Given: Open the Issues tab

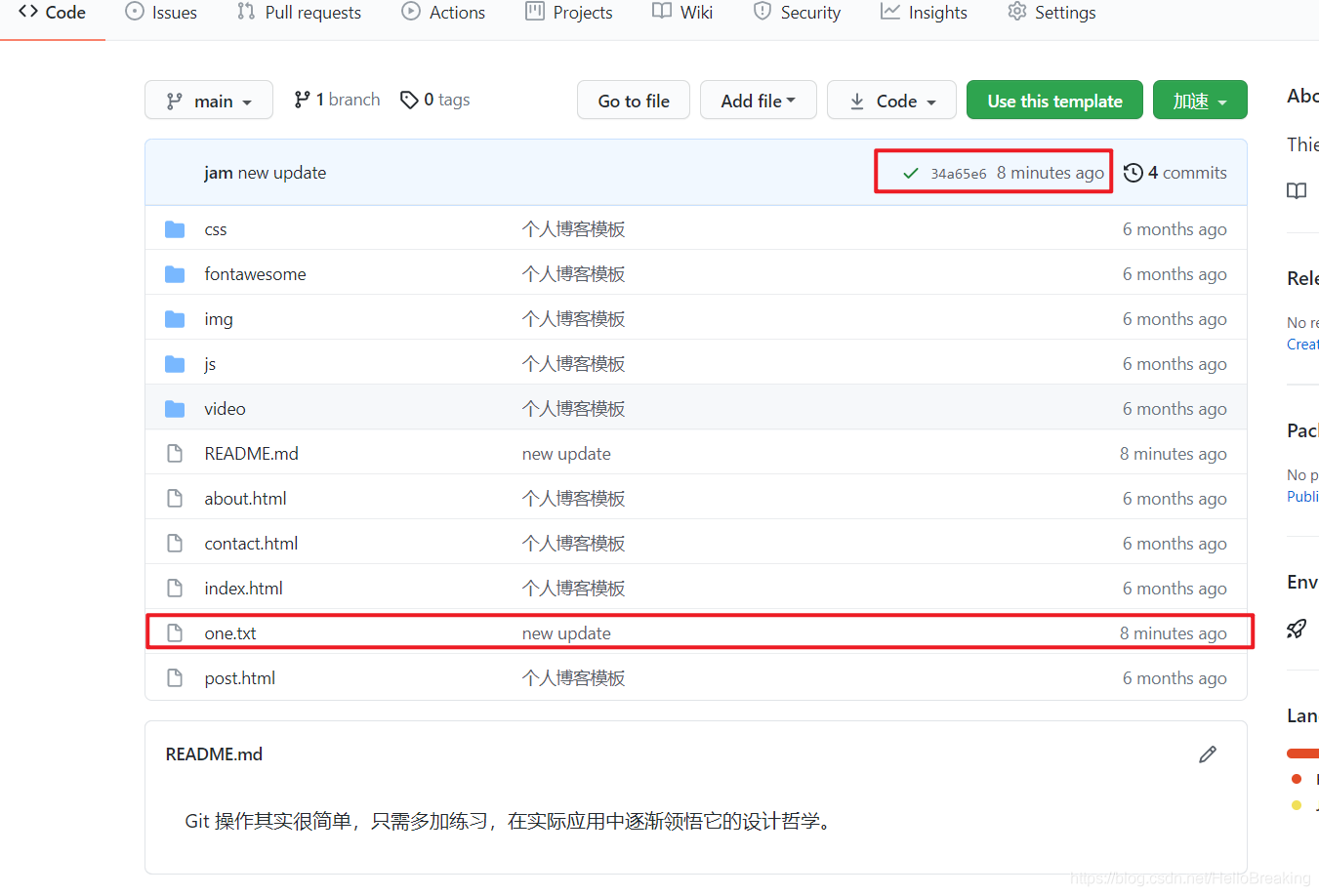Looking at the screenshot, I should tap(161, 13).
